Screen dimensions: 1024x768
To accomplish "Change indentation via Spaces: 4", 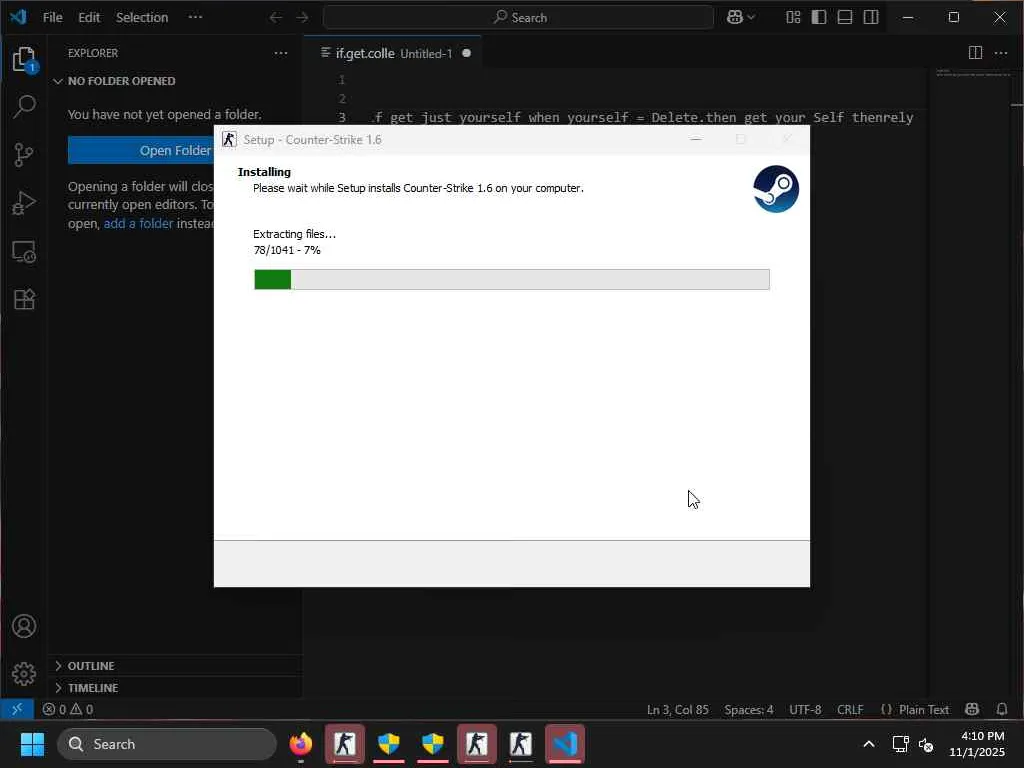I will 748,709.
